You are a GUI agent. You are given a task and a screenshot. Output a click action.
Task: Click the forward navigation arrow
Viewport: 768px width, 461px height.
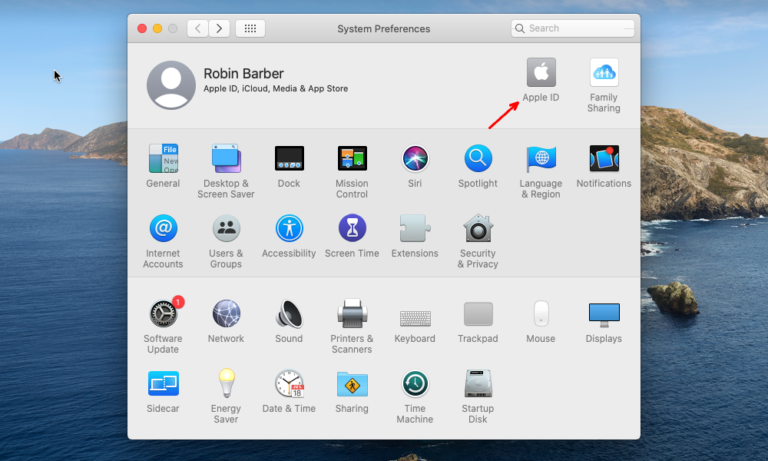coord(219,28)
